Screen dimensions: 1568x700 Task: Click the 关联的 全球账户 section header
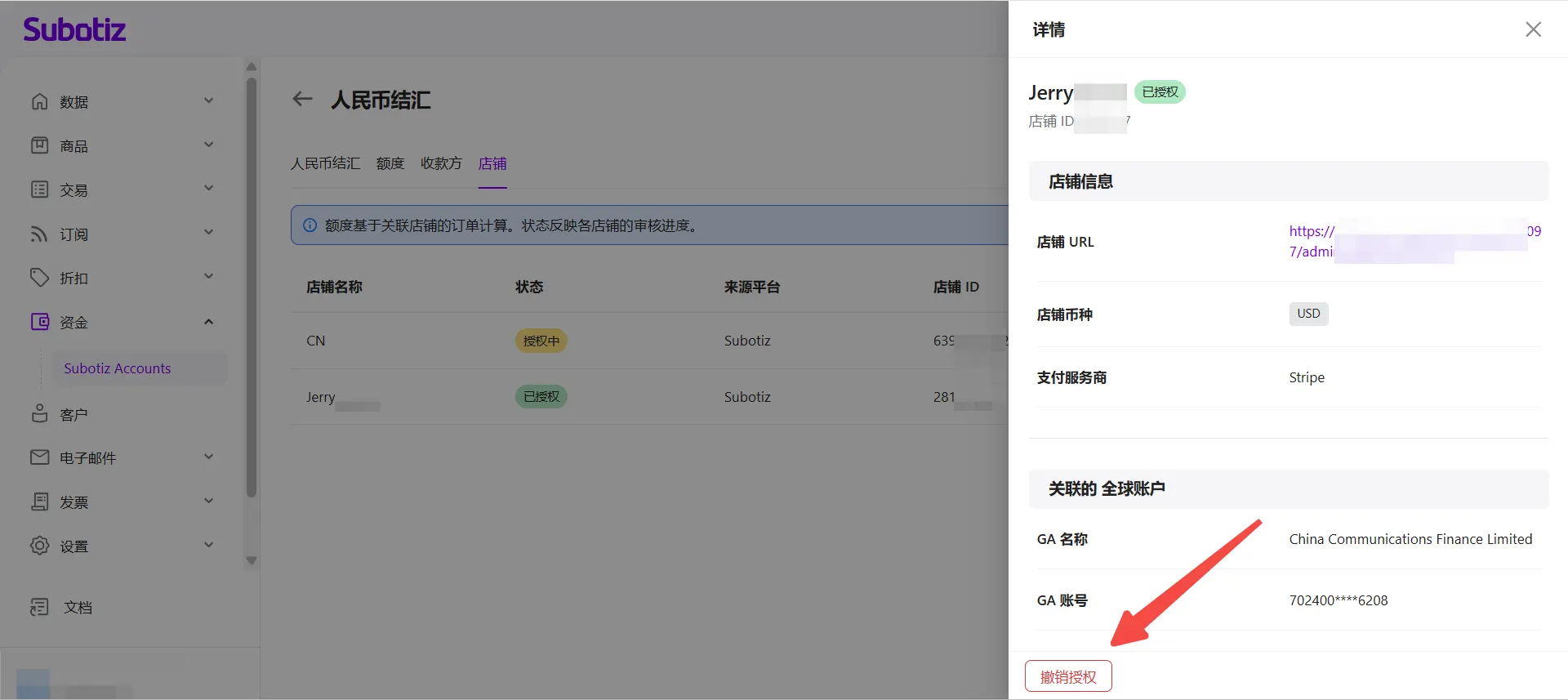pyautogui.click(x=1289, y=488)
